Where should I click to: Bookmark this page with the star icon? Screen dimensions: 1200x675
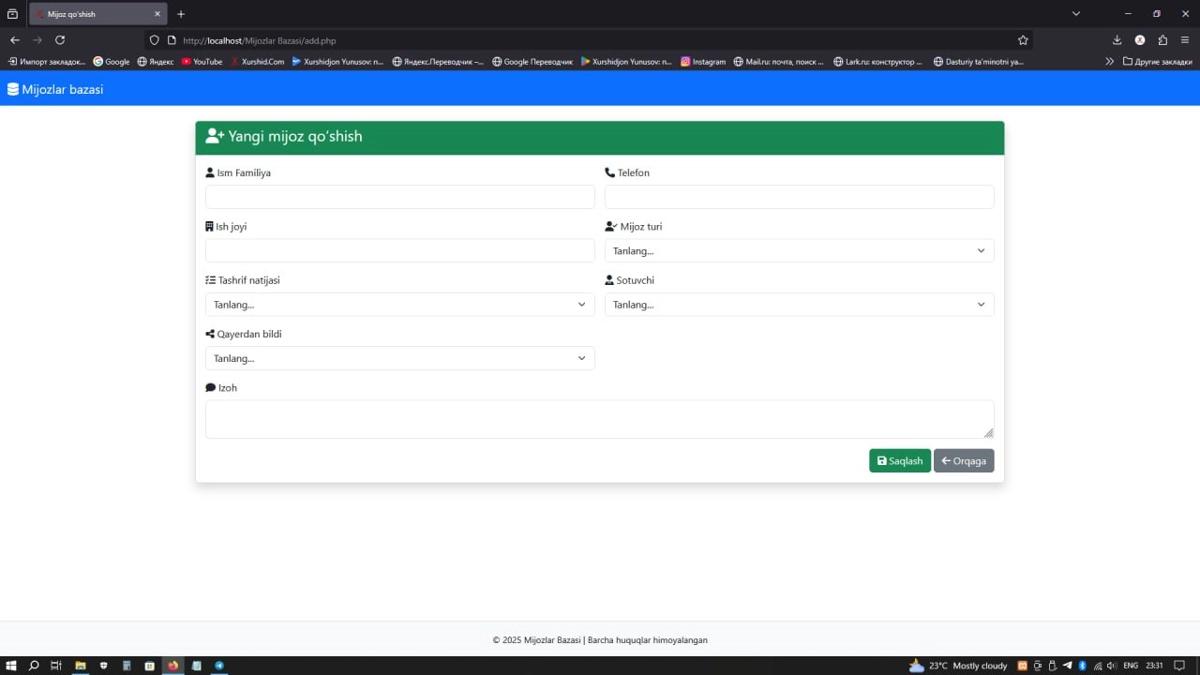click(1022, 40)
